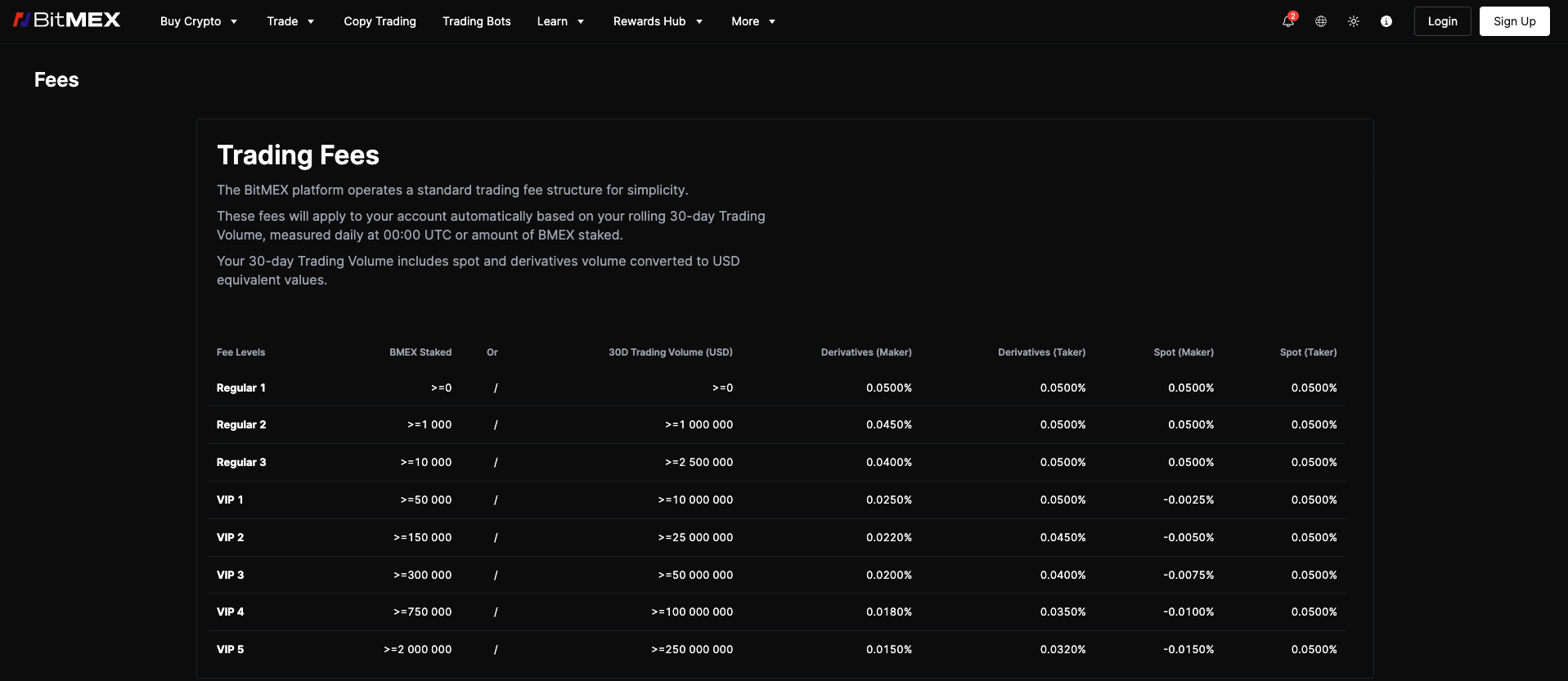Image resolution: width=1568 pixels, height=681 pixels.
Task: Click the Spot (Taker) column header
Action: pyautogui.click(x=1309, y=352)
